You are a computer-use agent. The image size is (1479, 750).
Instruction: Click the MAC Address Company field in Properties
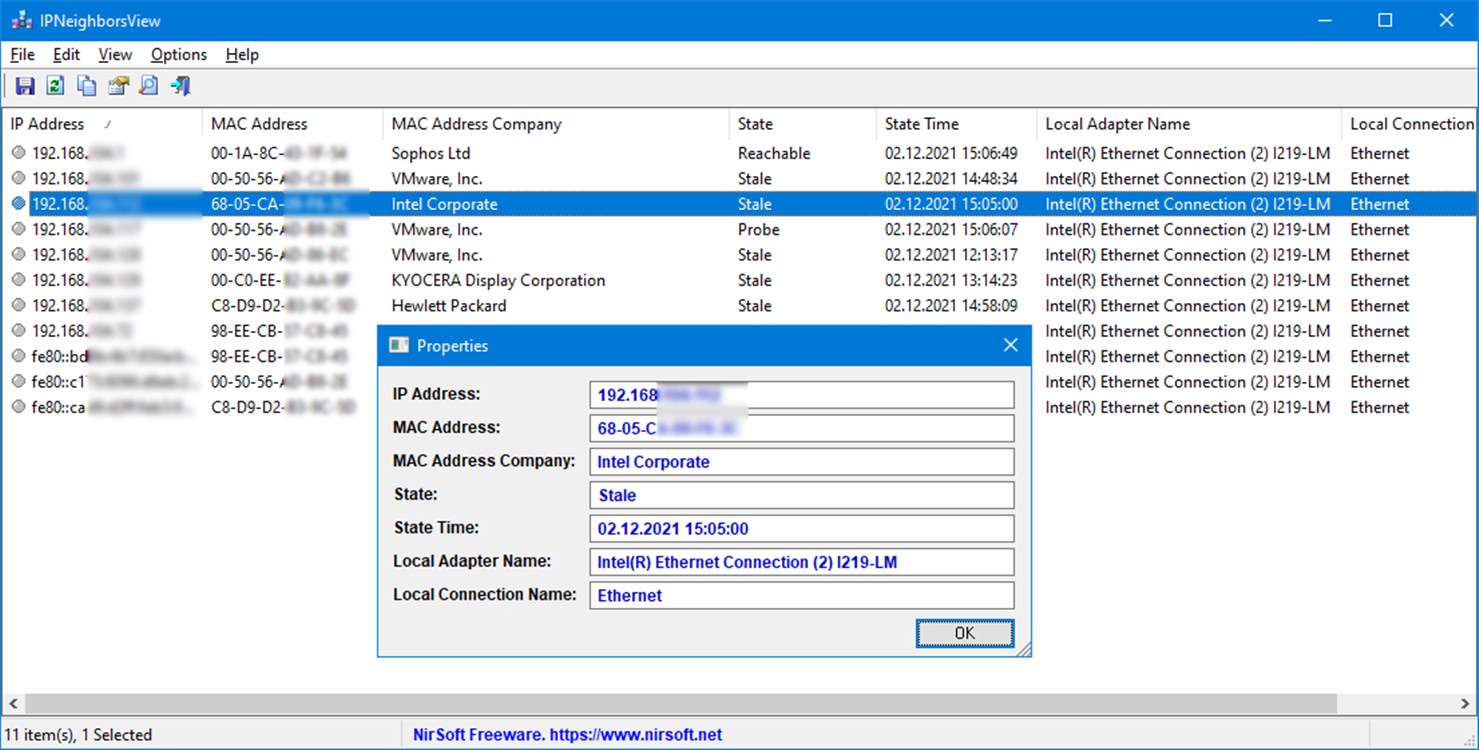click(x=802, y=462)
